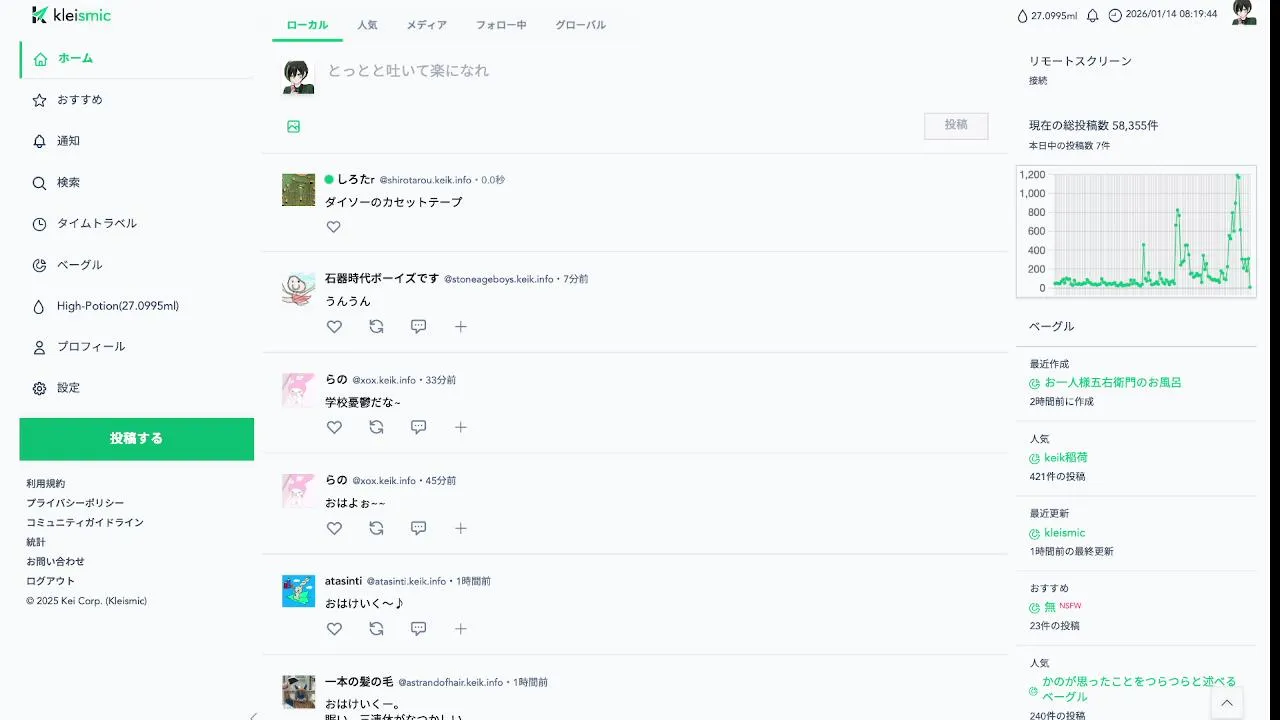Click the potion droplet icon at top right
1280x720 pixels.
tap(1022, 15)
